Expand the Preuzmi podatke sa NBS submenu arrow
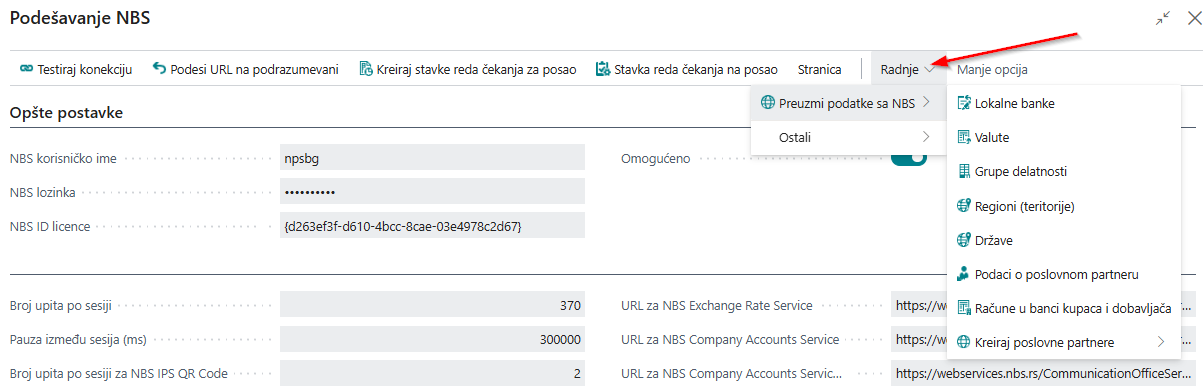The height and width of the screenshot is (392, 1203). pos(926,103)
